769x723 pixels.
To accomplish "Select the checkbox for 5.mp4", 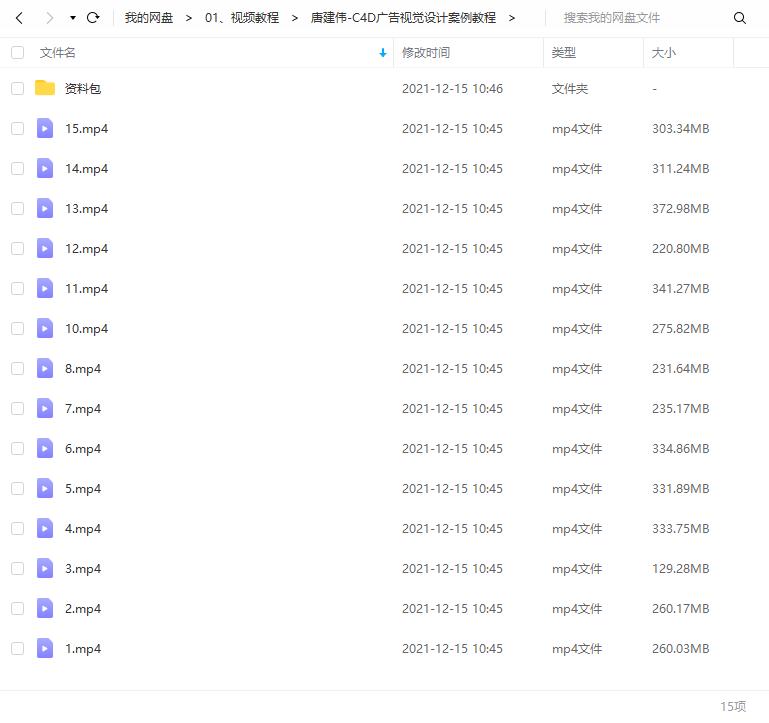I will 17,488.
